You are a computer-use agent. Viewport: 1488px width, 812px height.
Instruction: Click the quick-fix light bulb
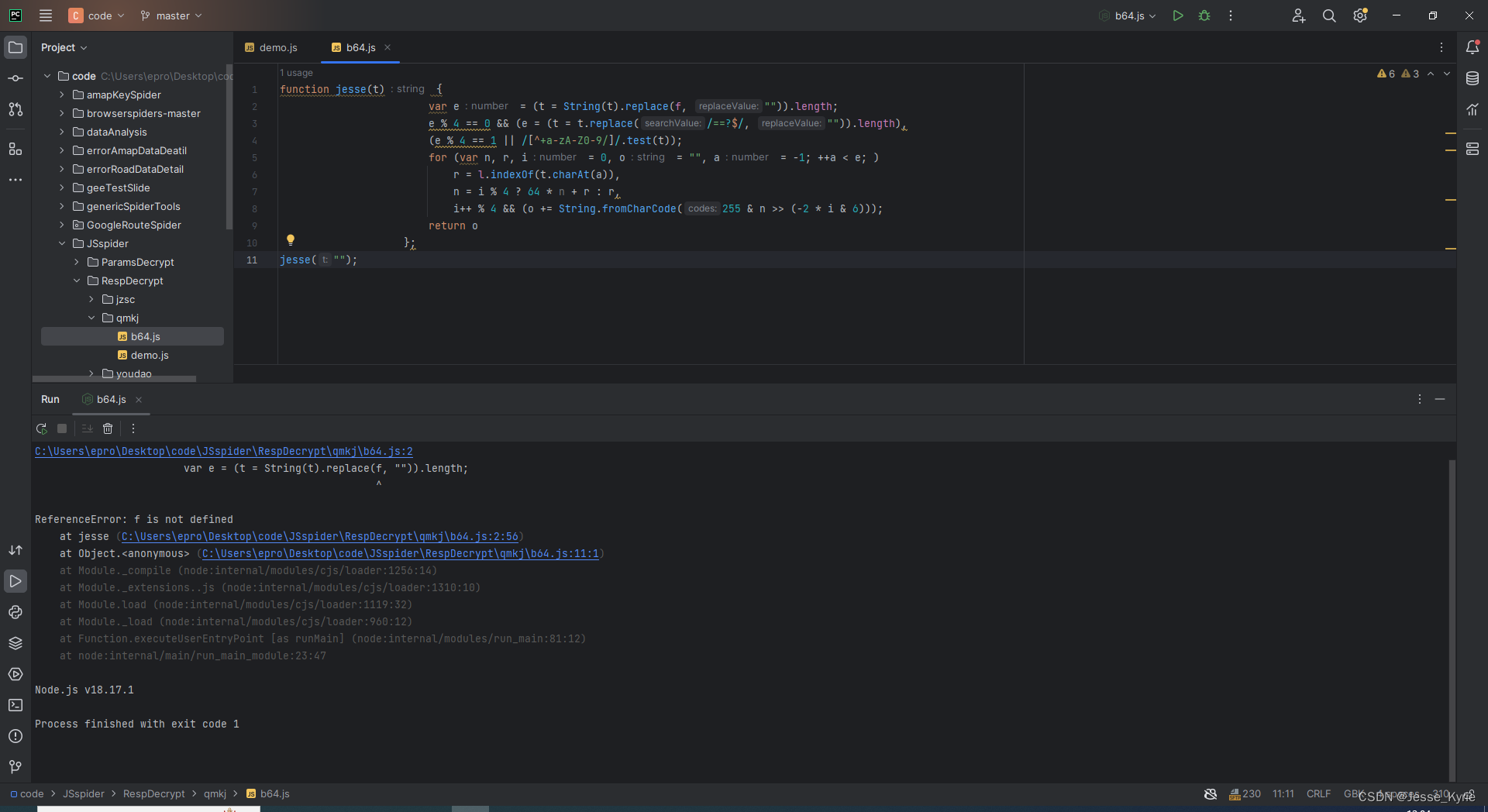click(x=291, y=240)
